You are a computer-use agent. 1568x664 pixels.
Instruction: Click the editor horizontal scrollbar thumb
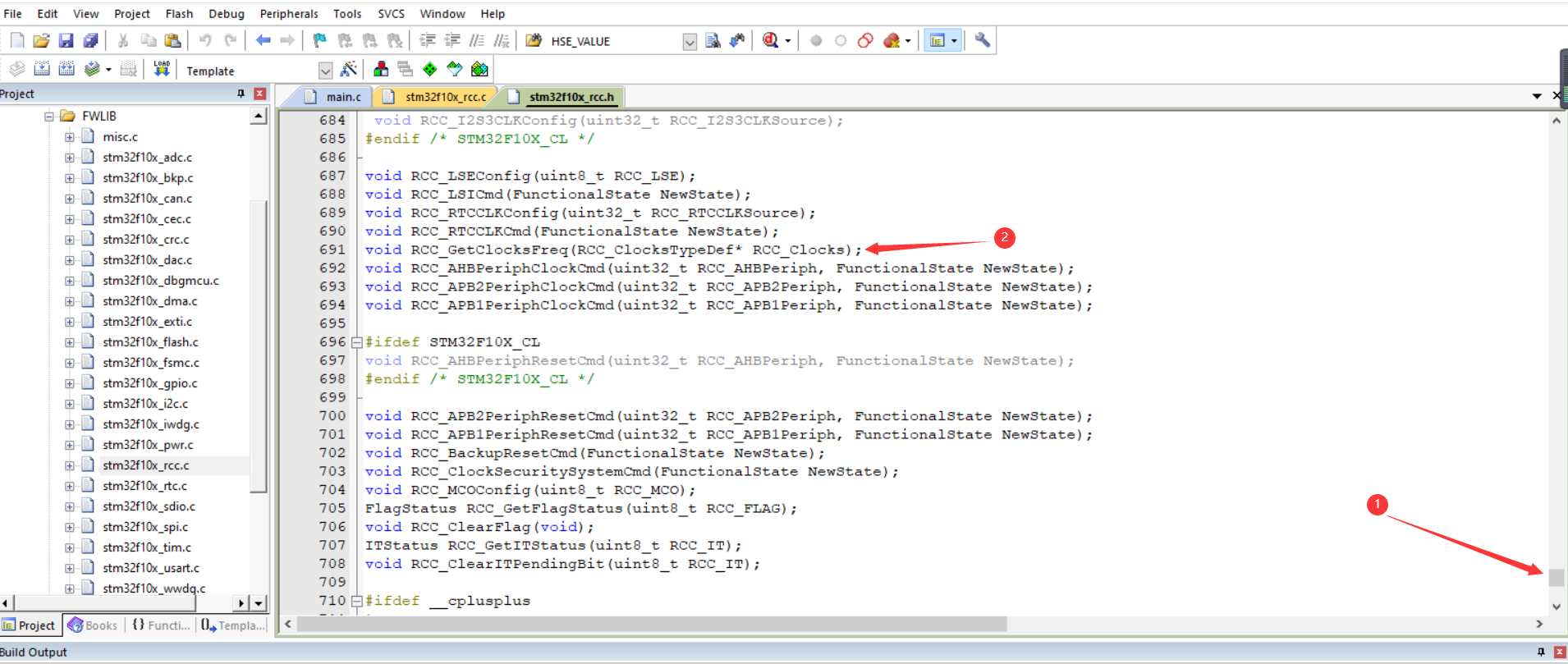pos(653,625)
